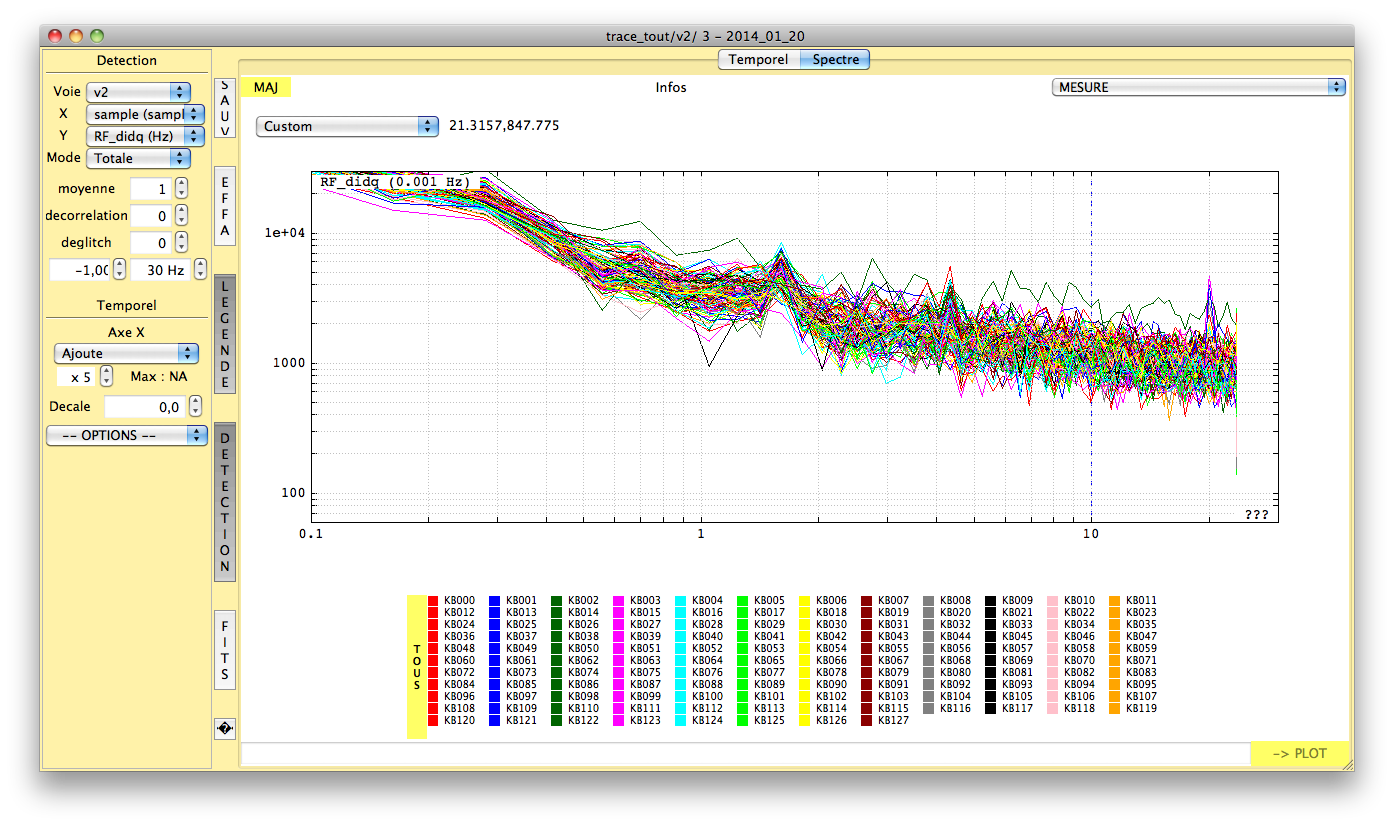Screen dimensions: 1394x826
Task: Toggle the vertical DETECTION button
Action: (x=225, y=501)
